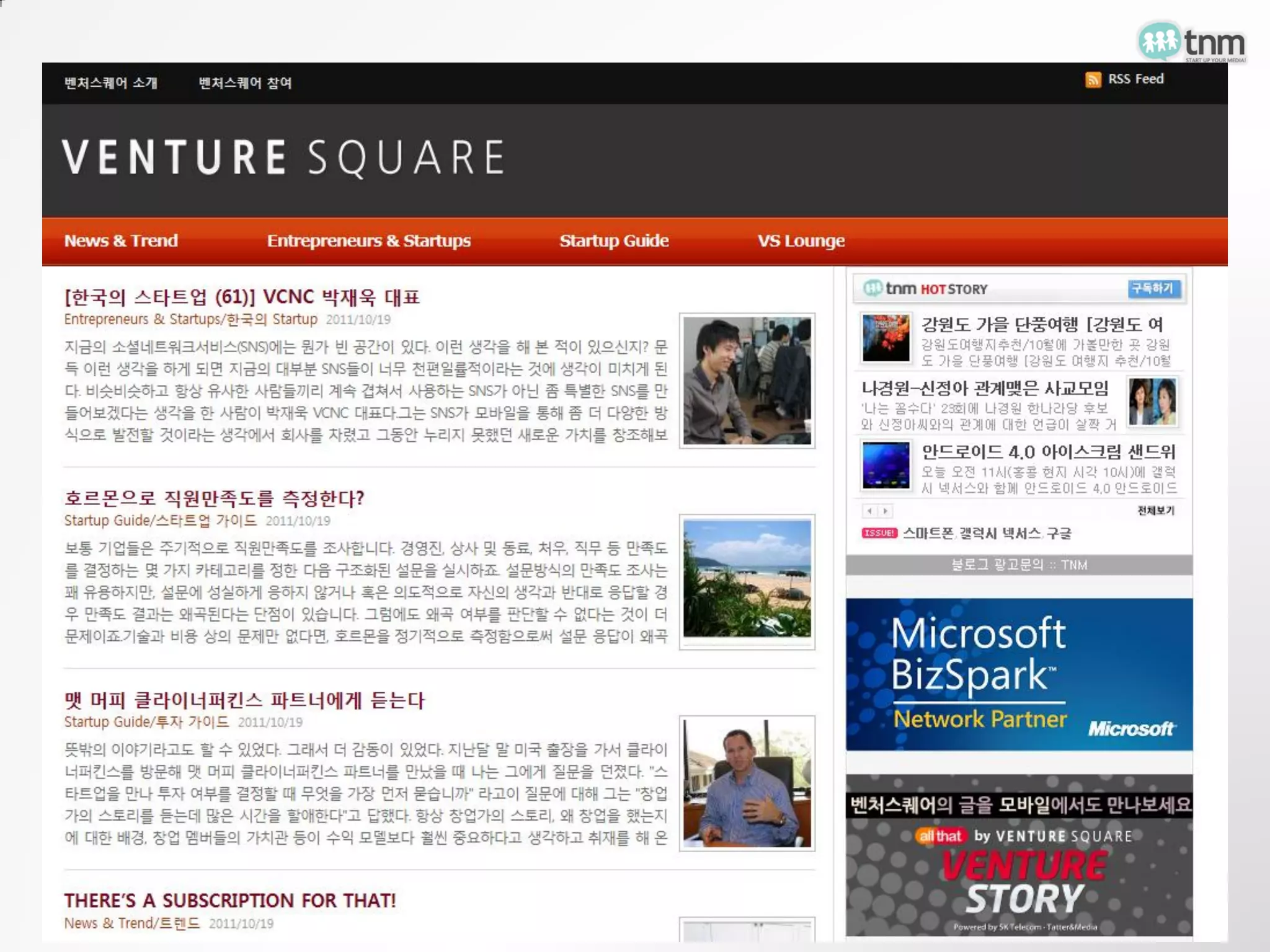Open THERE'S A SUBSCRIPTION FOR THAT! article
This screenshot has height=952, width=1270.
coord(229,900)
